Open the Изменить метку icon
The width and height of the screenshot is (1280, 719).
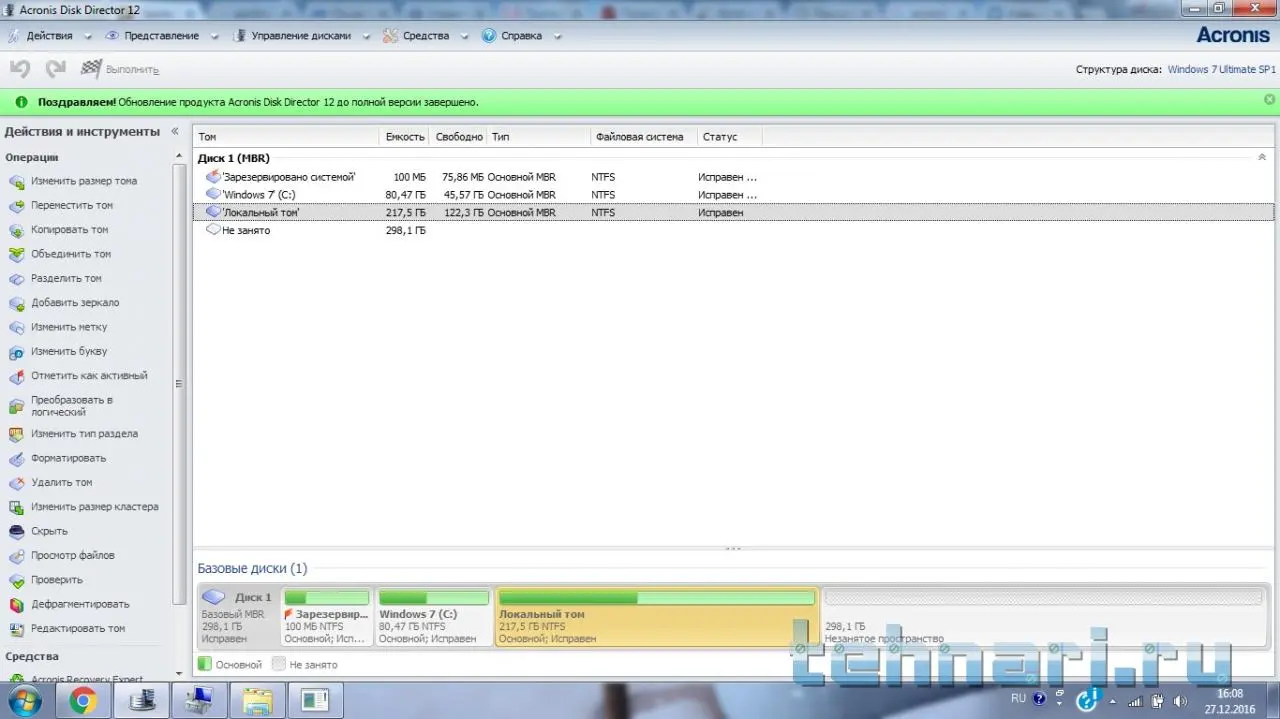pyautogui.click(x=16, y=327)
